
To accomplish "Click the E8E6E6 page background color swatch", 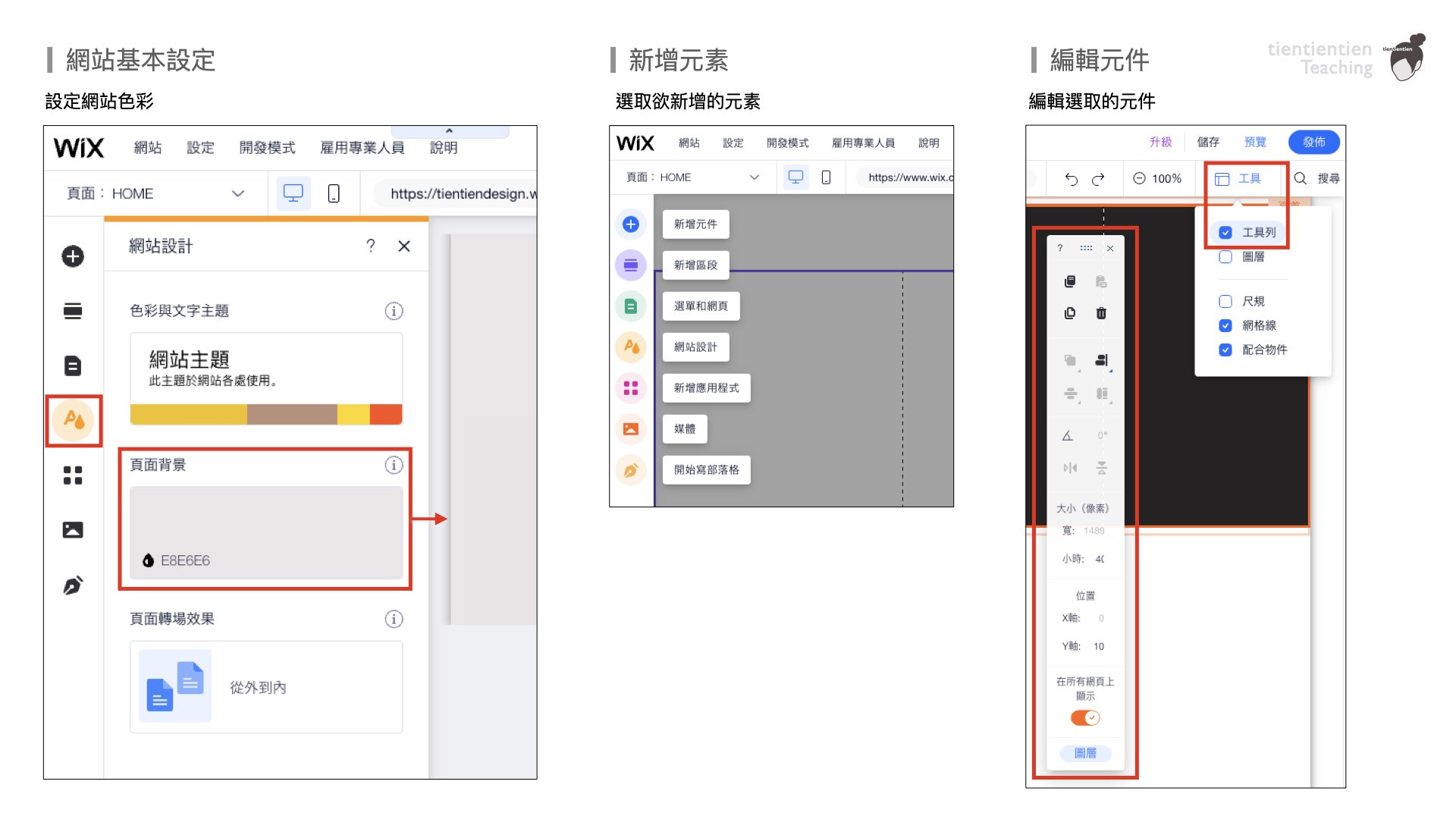I will click(x=266, y=532).
